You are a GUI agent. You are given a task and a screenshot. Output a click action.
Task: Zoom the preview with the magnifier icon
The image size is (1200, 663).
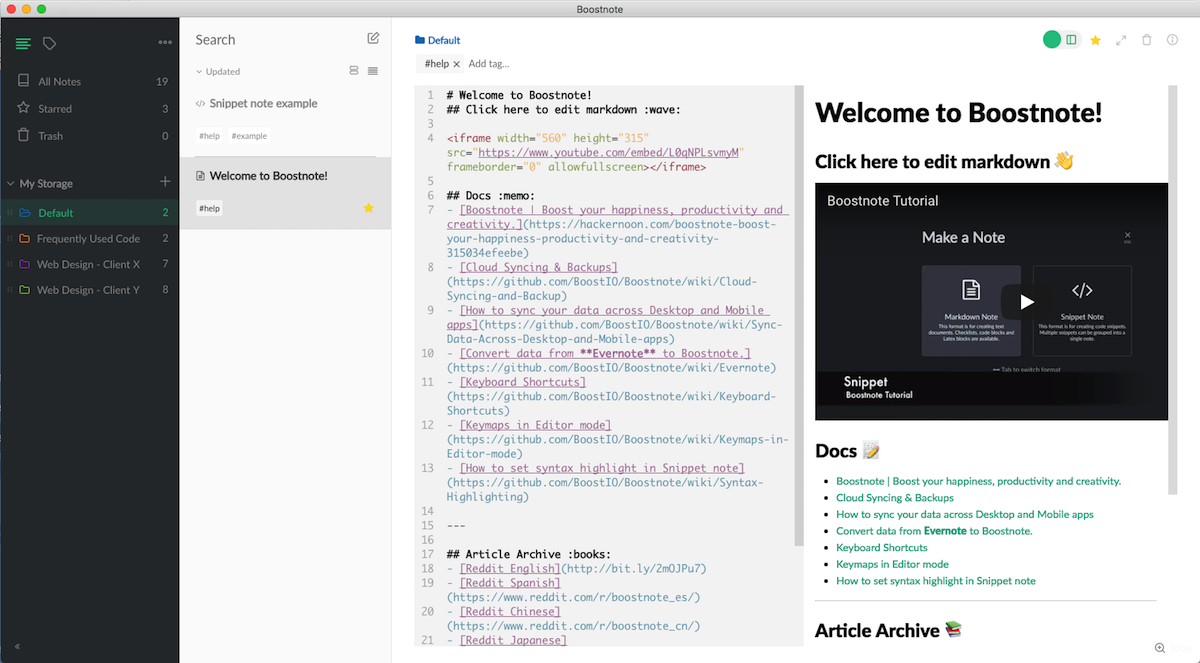(1159, 648)
